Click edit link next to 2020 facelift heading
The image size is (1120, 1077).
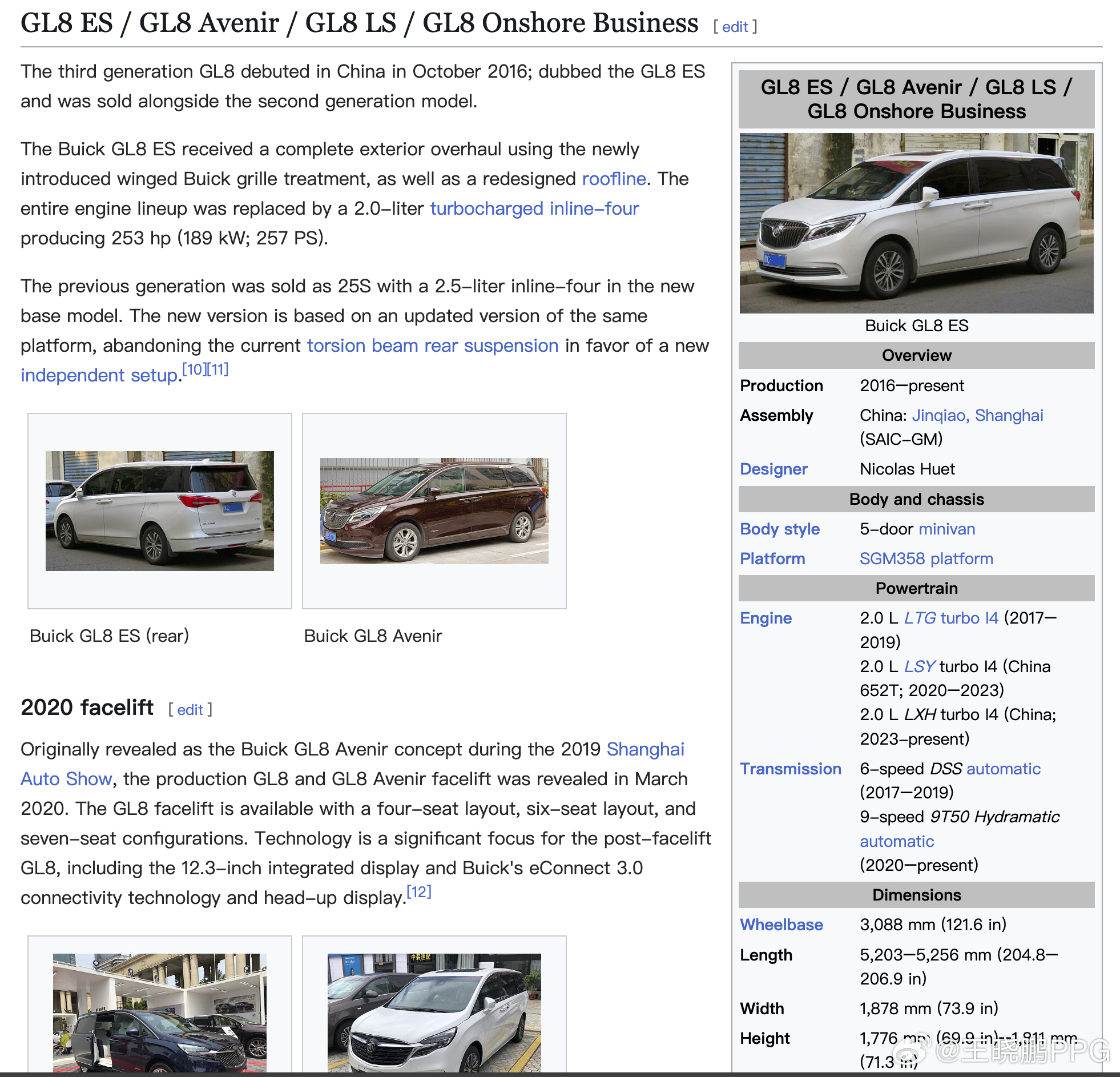(190, 710)
